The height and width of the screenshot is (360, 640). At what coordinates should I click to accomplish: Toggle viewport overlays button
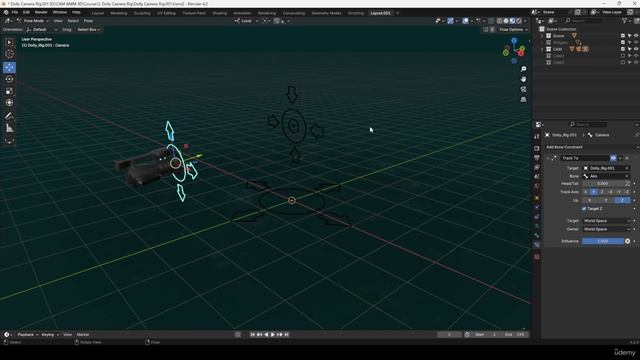[465, 21]
